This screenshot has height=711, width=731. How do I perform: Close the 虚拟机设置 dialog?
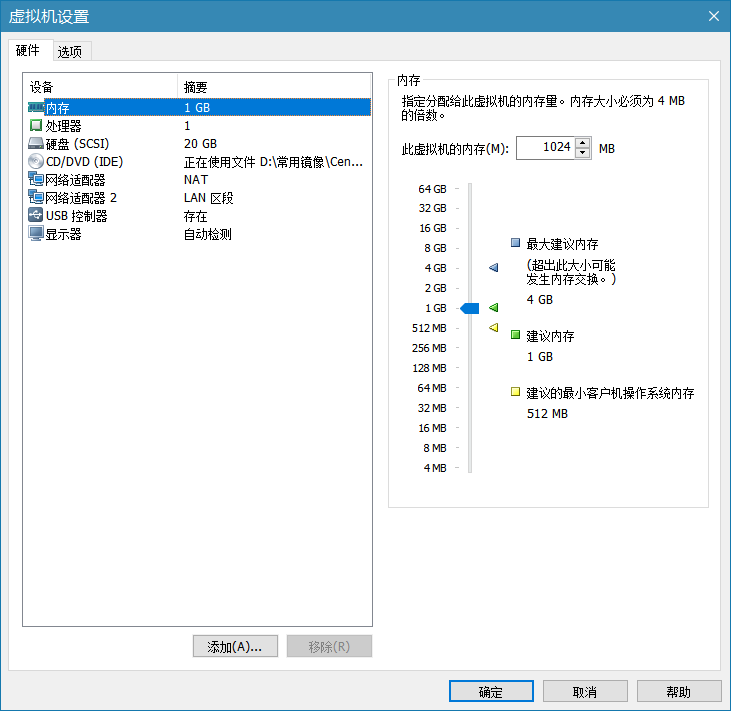(x=714, y=16)
